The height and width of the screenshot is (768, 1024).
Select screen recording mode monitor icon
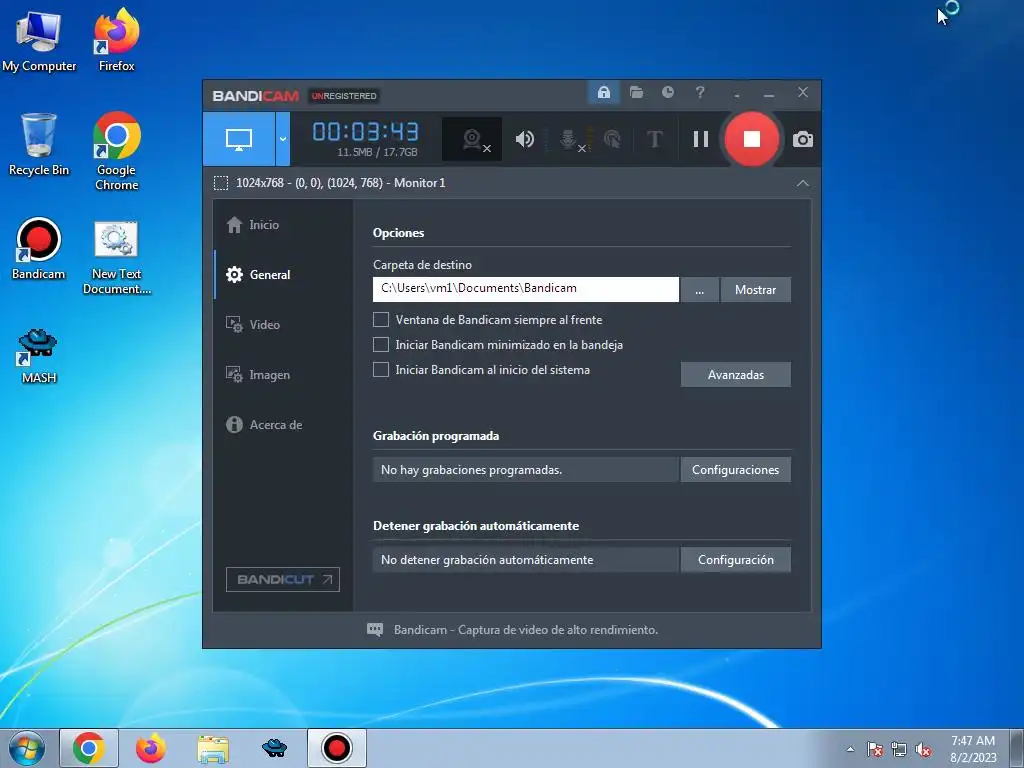[238, 138]
